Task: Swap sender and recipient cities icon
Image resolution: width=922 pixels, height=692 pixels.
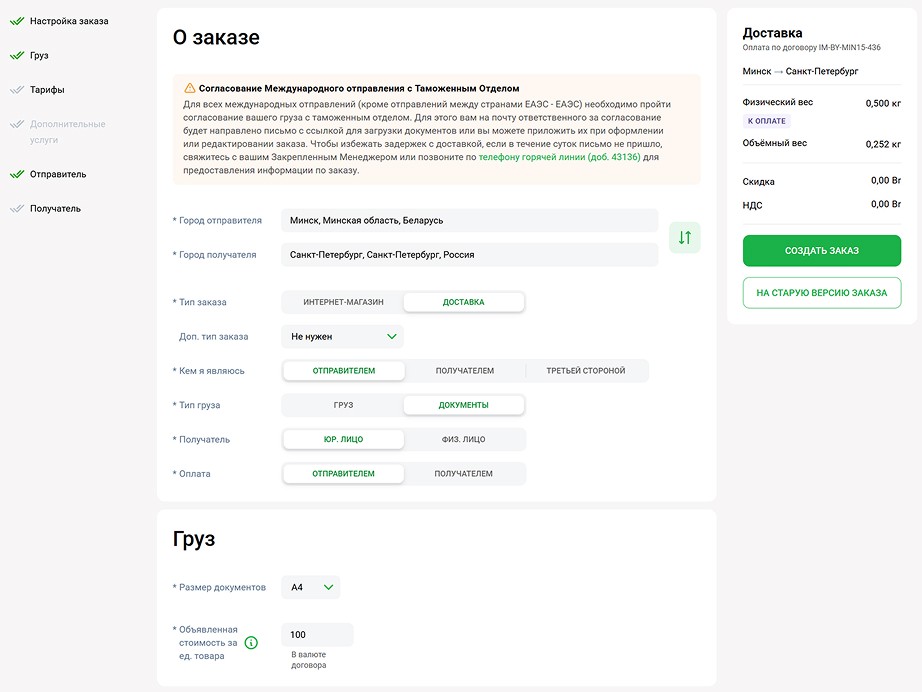Action: point(684,238)
